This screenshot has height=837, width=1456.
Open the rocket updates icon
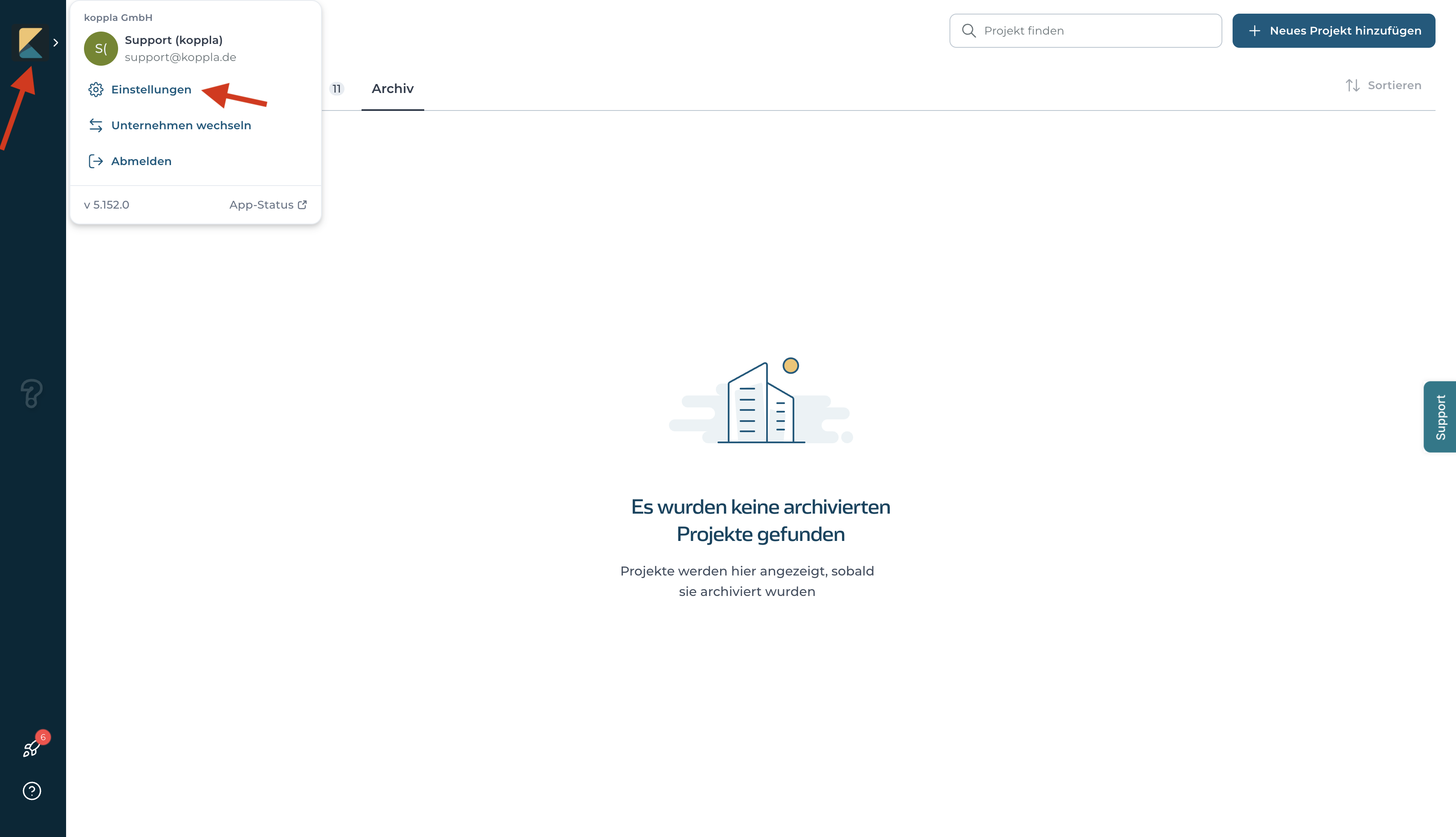click(x=31, y=748)
